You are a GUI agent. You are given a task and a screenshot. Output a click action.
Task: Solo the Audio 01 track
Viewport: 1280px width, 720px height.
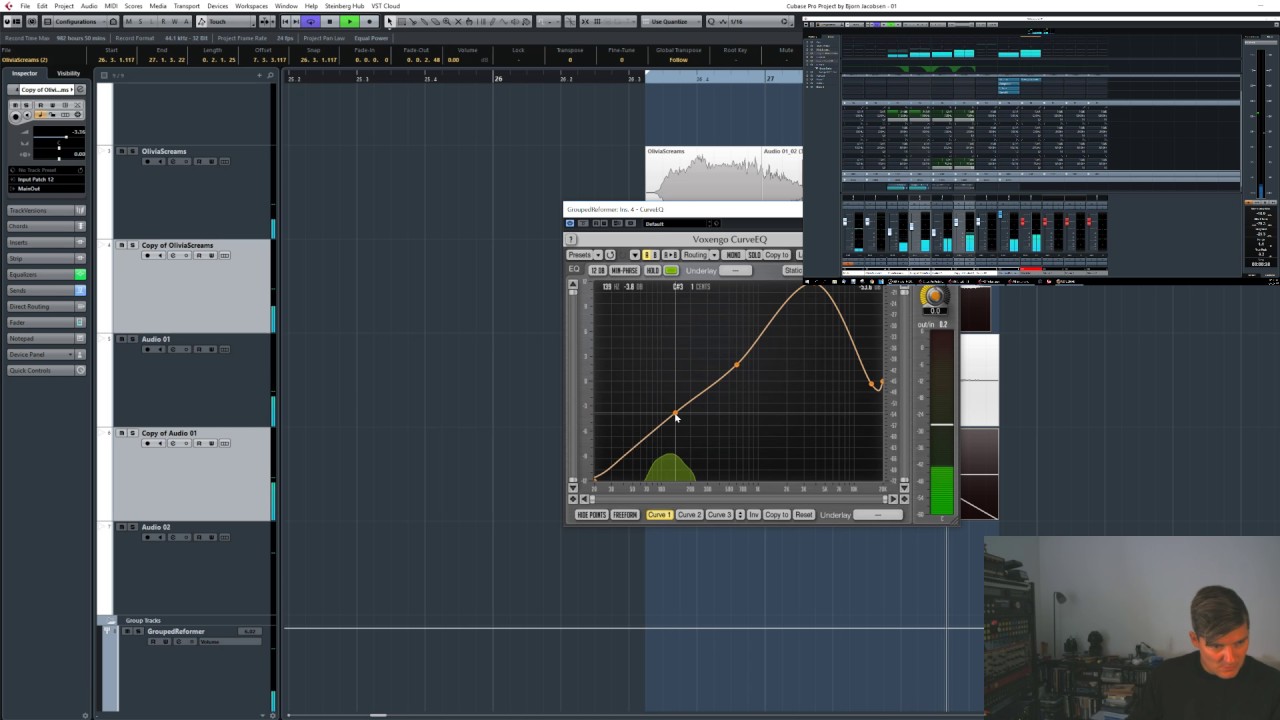[x=133, y=339]
